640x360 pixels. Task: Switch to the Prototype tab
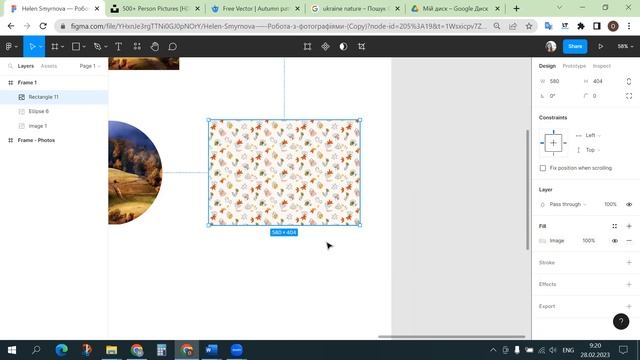(x=574, y=66)
